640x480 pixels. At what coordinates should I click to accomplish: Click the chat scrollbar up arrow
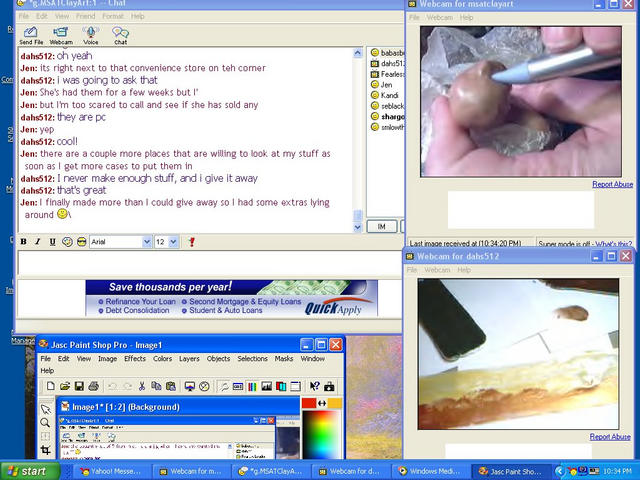(x=358, y=53)
